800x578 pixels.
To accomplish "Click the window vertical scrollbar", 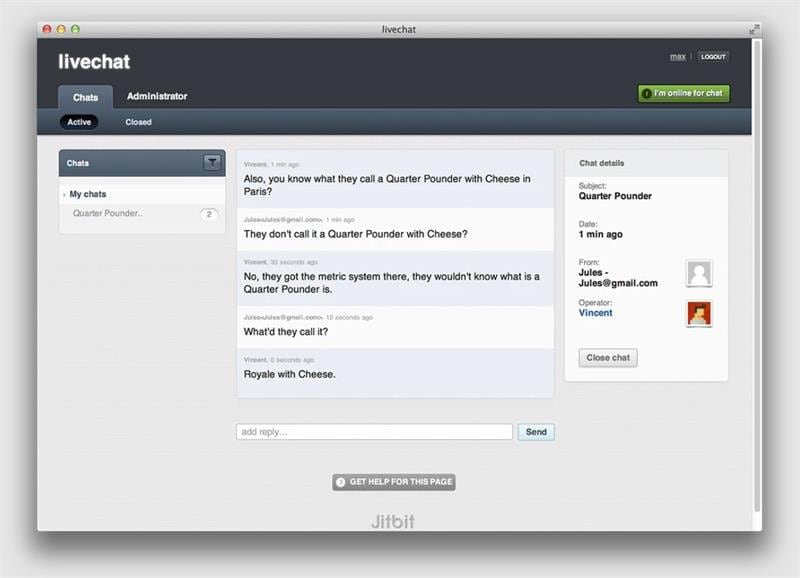I will pos(757,275).
